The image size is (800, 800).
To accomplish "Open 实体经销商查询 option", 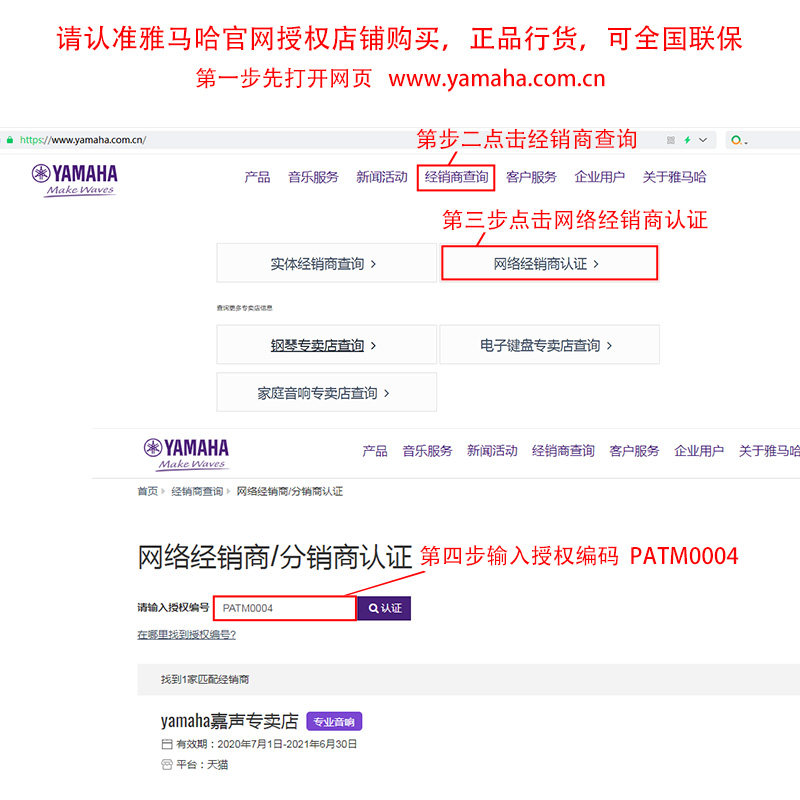I will pyautogui.click(x=327, y=263).
